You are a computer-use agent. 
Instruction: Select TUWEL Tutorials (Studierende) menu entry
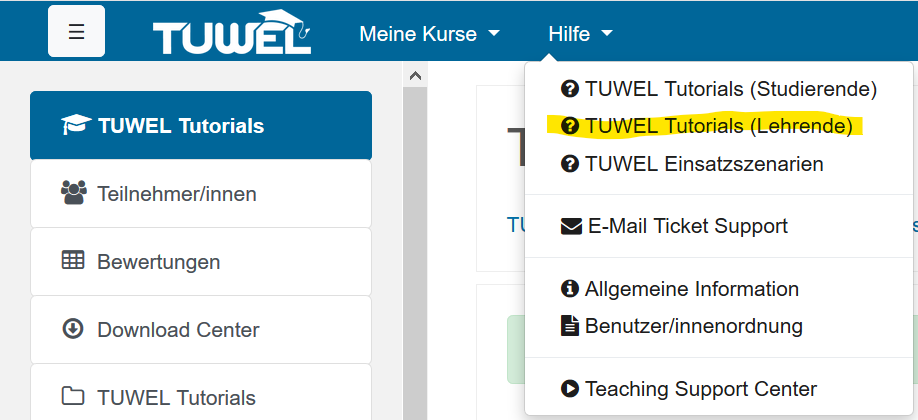tap(719, 89)
